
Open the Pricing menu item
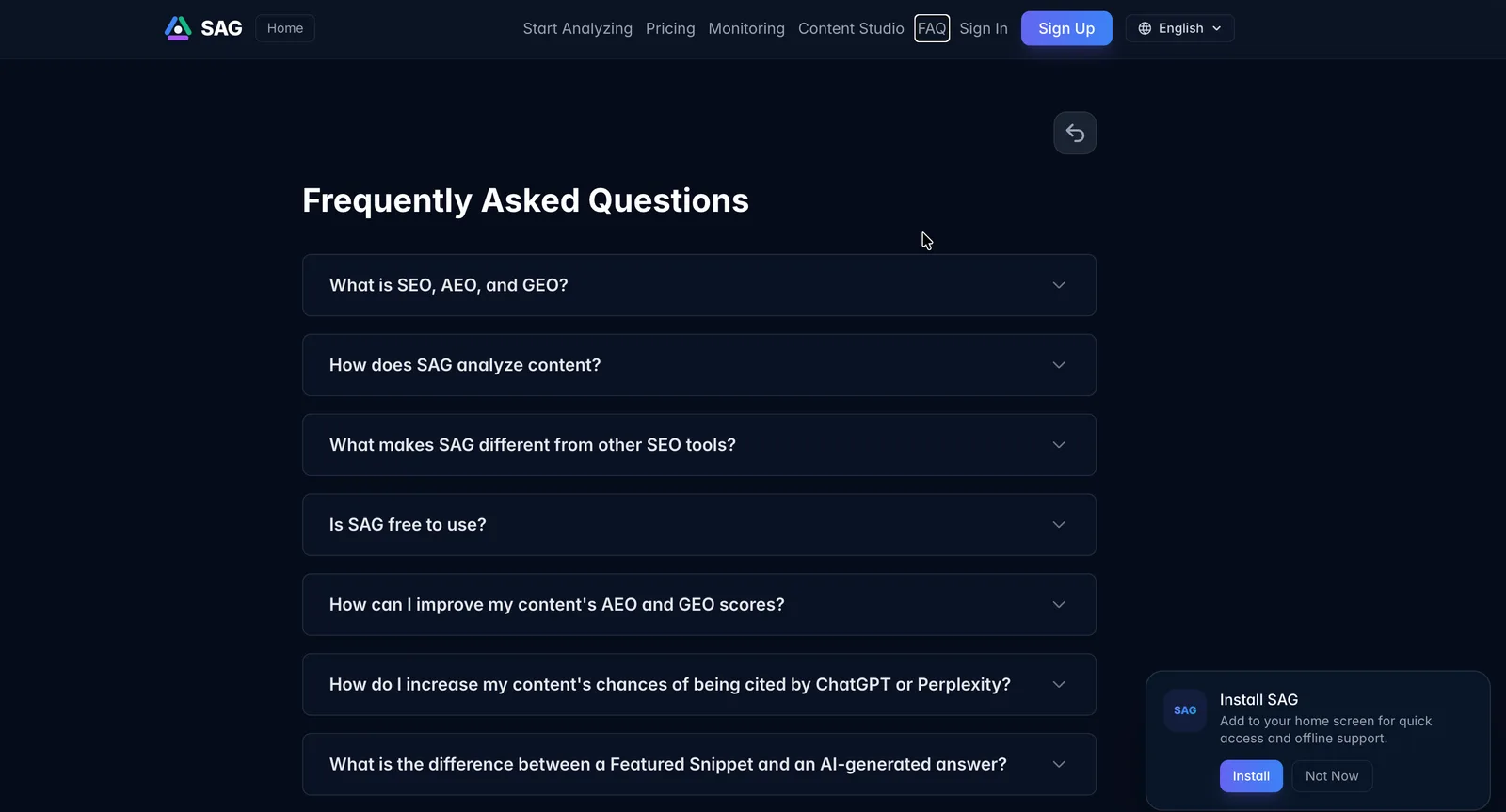[x=670, y=28]
